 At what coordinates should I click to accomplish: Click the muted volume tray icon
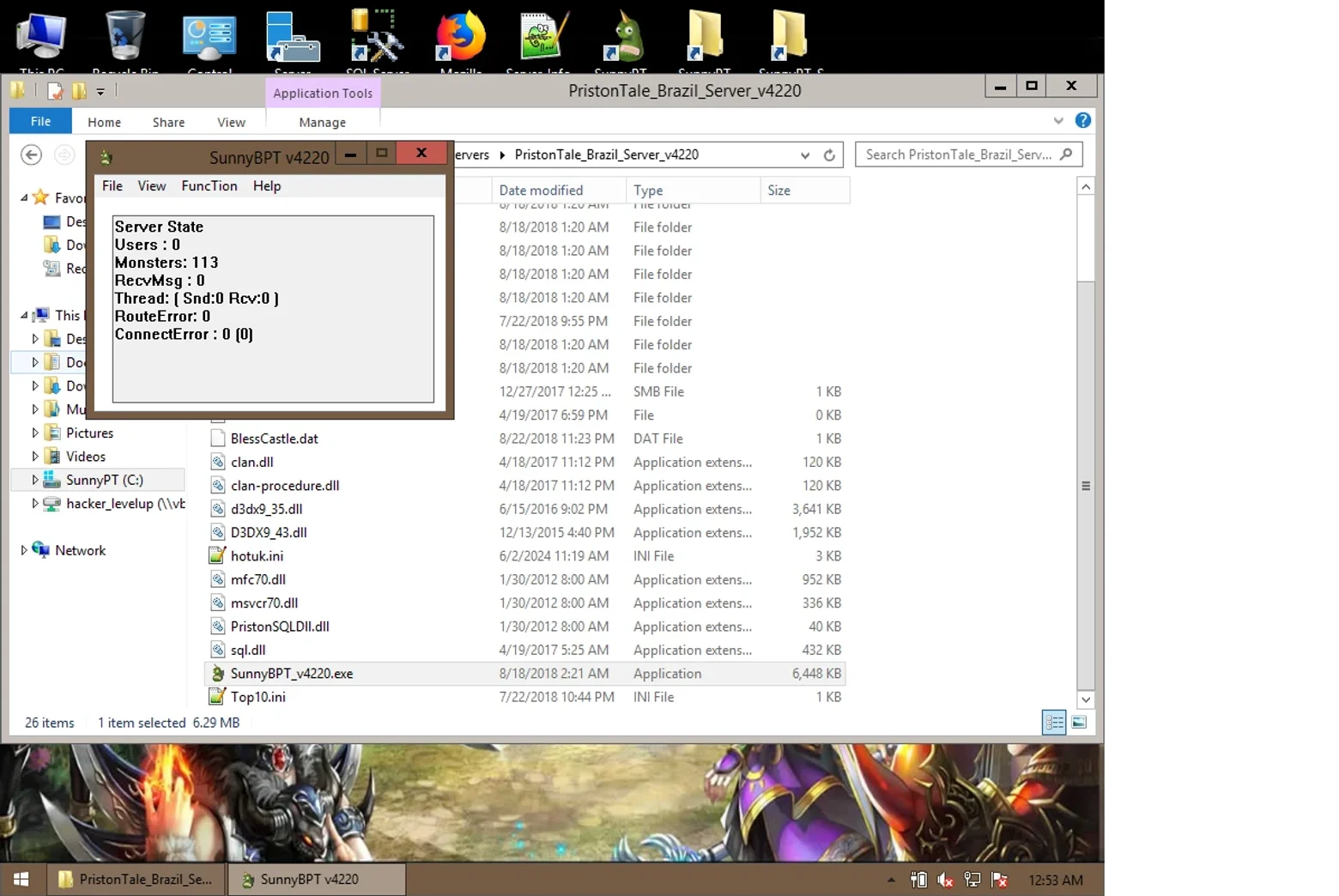[945, 880]
